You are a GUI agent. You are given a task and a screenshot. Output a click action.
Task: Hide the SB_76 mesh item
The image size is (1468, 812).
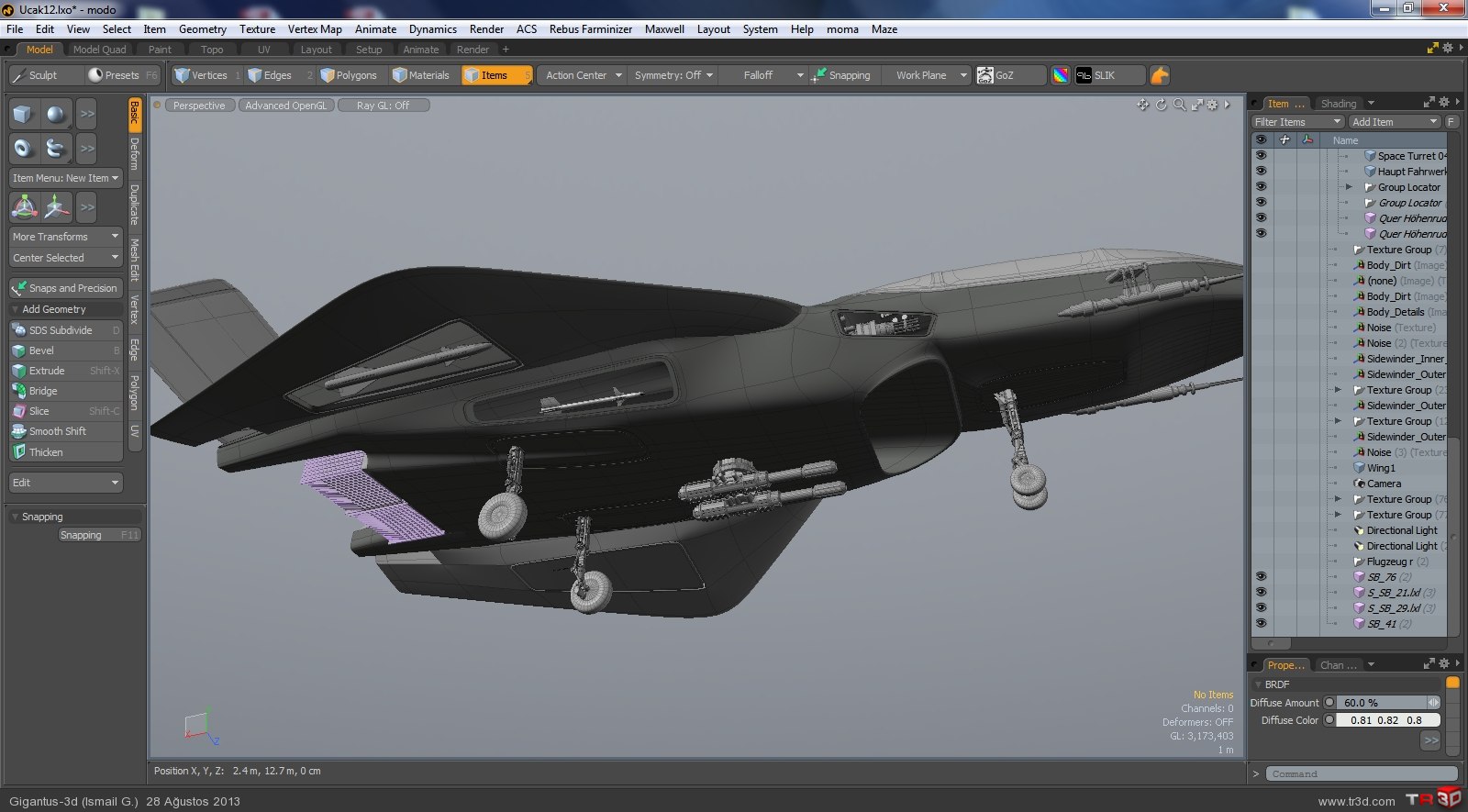(1261, 577)
